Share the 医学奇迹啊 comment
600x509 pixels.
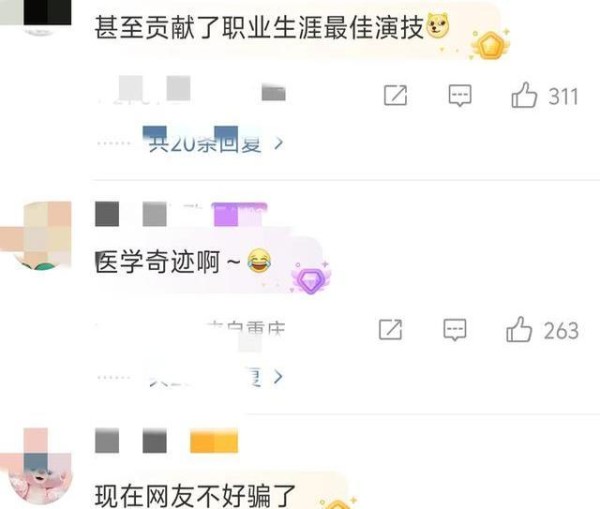(390, 329)
